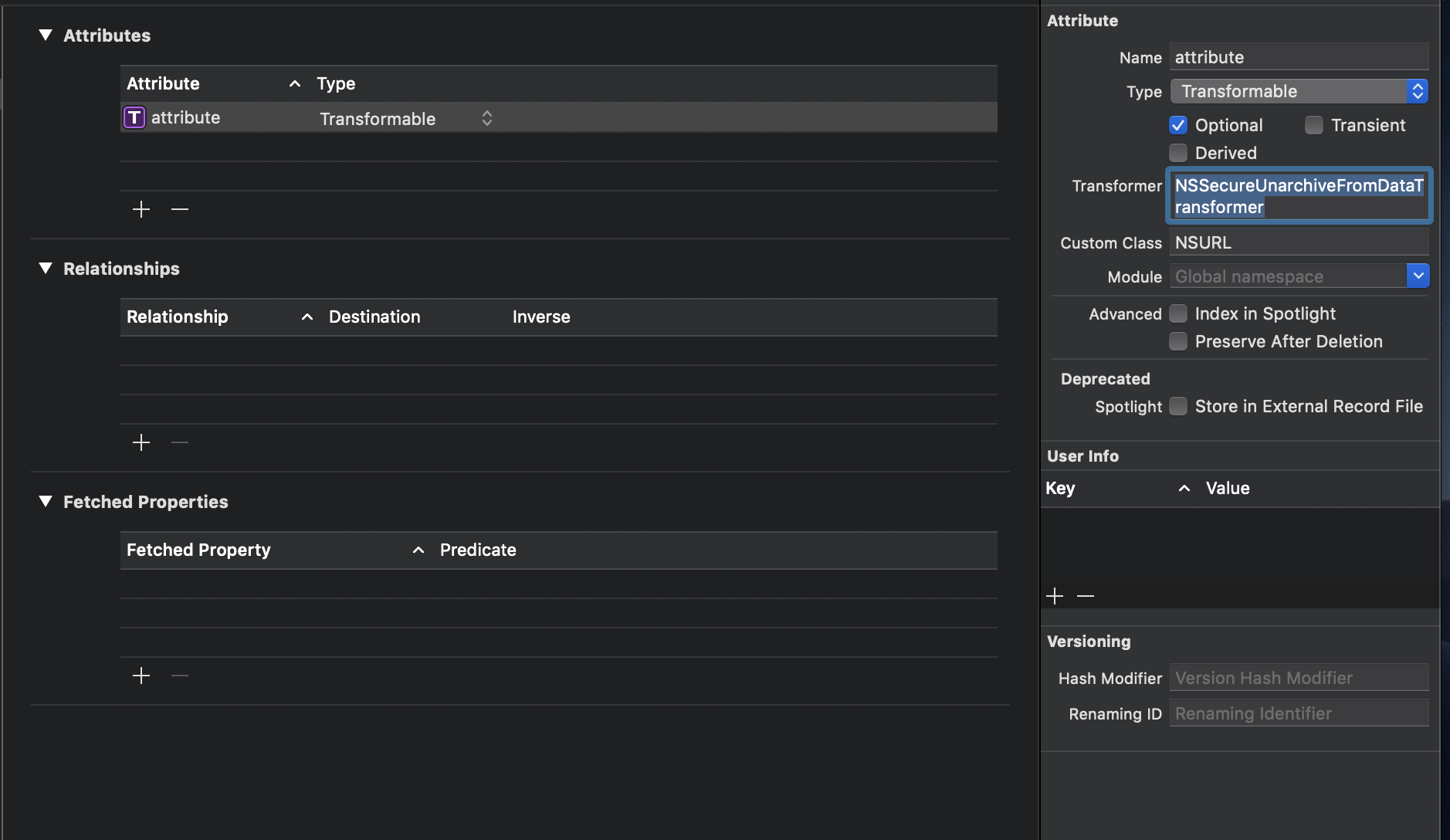Collapse the Attributes section
Screen dimensions: 1450x840
tap(46, 34)
